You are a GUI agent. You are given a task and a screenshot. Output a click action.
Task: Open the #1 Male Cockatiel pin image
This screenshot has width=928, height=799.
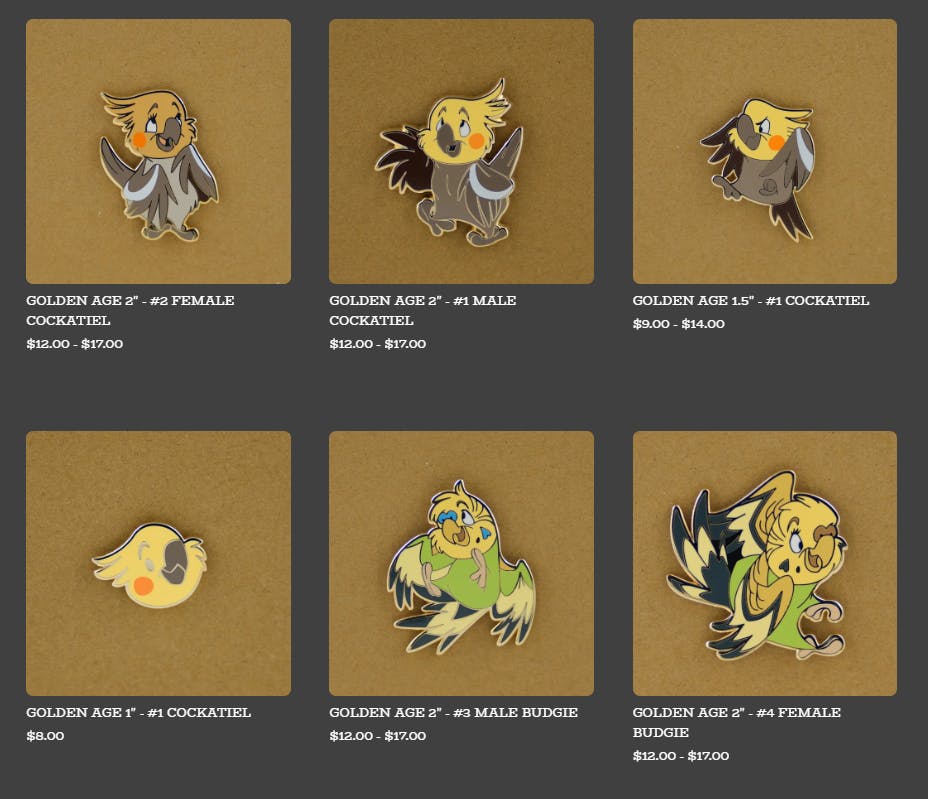point(461,151)
